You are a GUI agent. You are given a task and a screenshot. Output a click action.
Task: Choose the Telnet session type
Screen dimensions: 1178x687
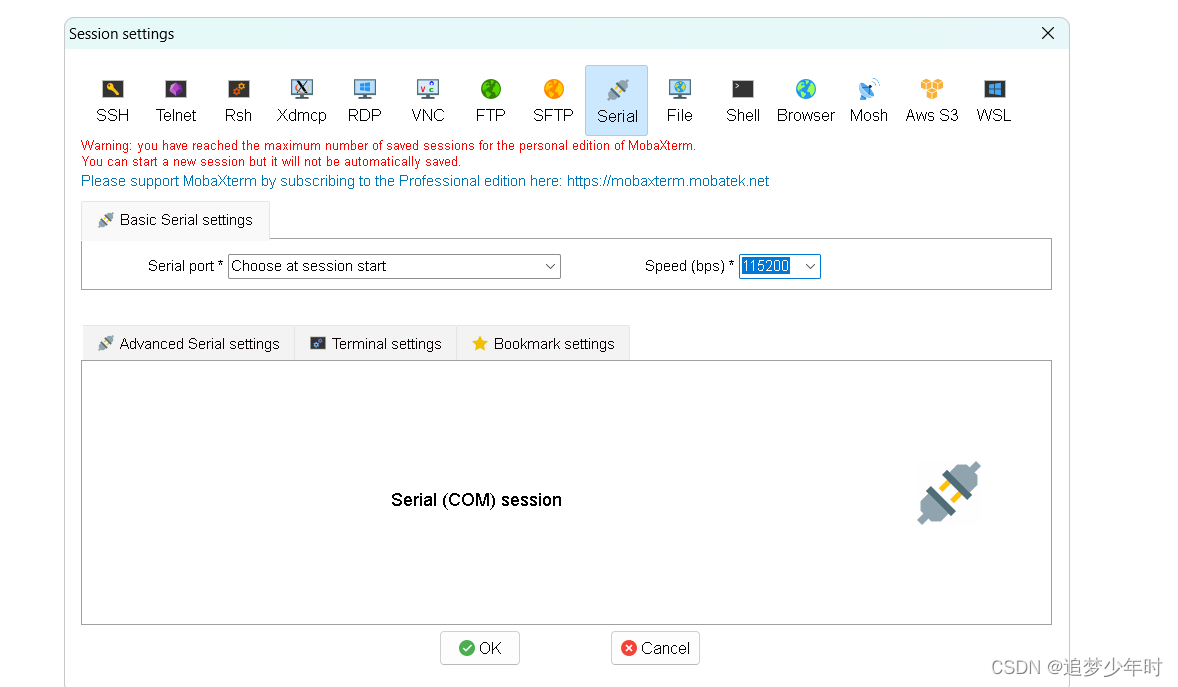coord(176,101)
